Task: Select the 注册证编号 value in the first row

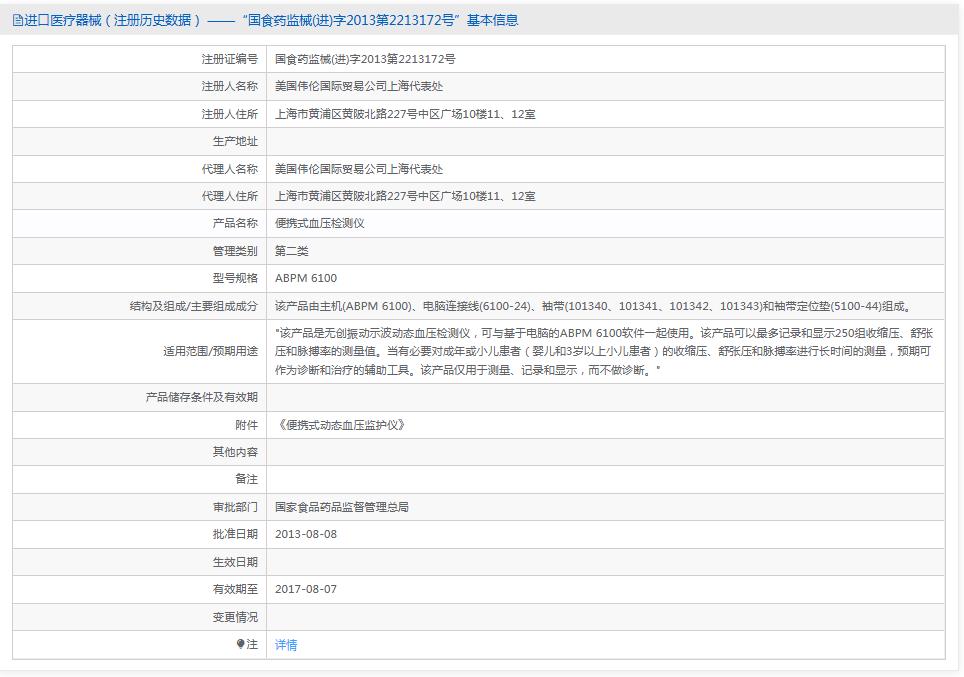Action: click(365, 60)
